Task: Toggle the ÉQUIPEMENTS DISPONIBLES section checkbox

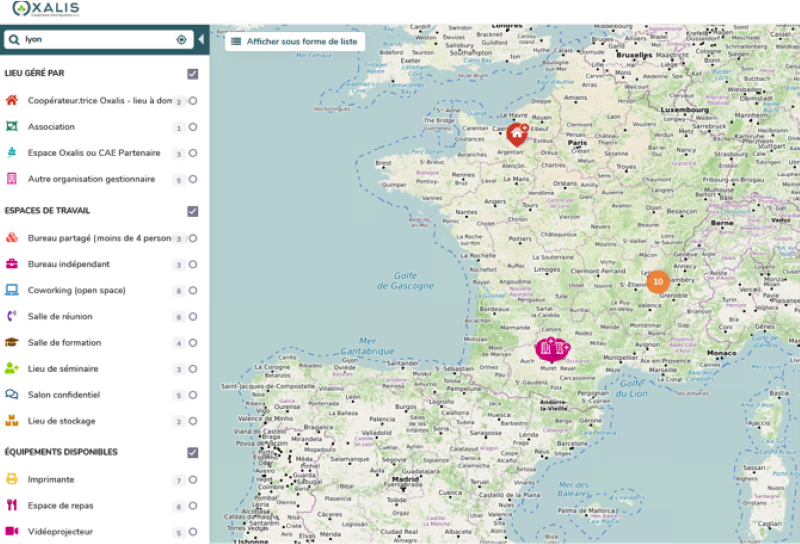Action: pyautogui.click(x=192, y=452)
